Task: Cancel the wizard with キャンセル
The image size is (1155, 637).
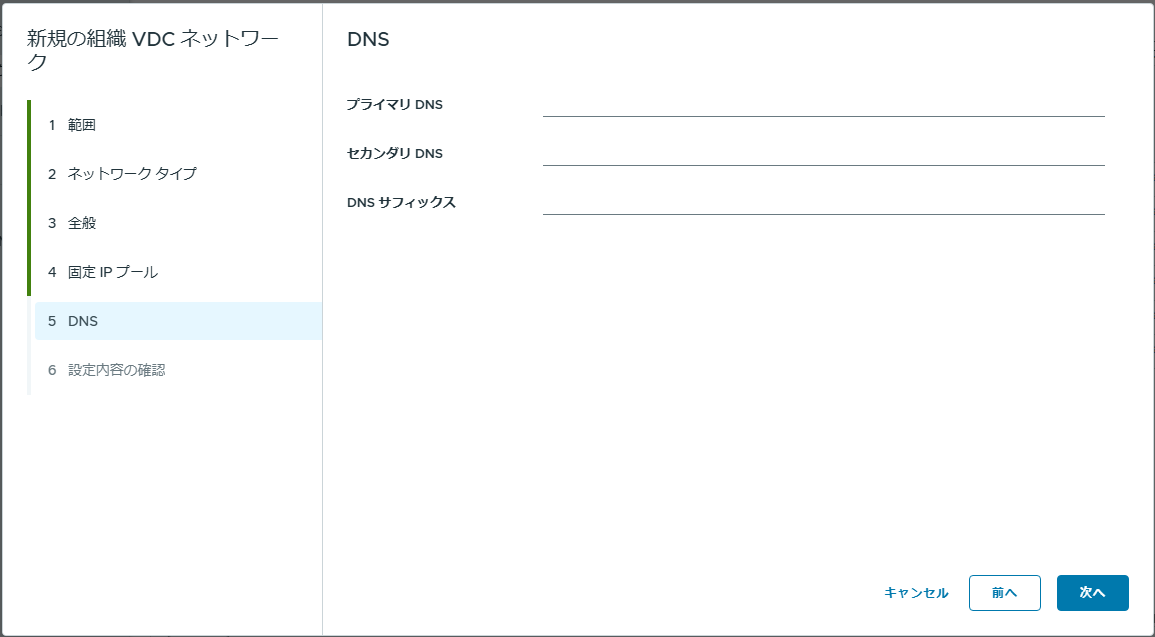Action: [x=916, y=593]
